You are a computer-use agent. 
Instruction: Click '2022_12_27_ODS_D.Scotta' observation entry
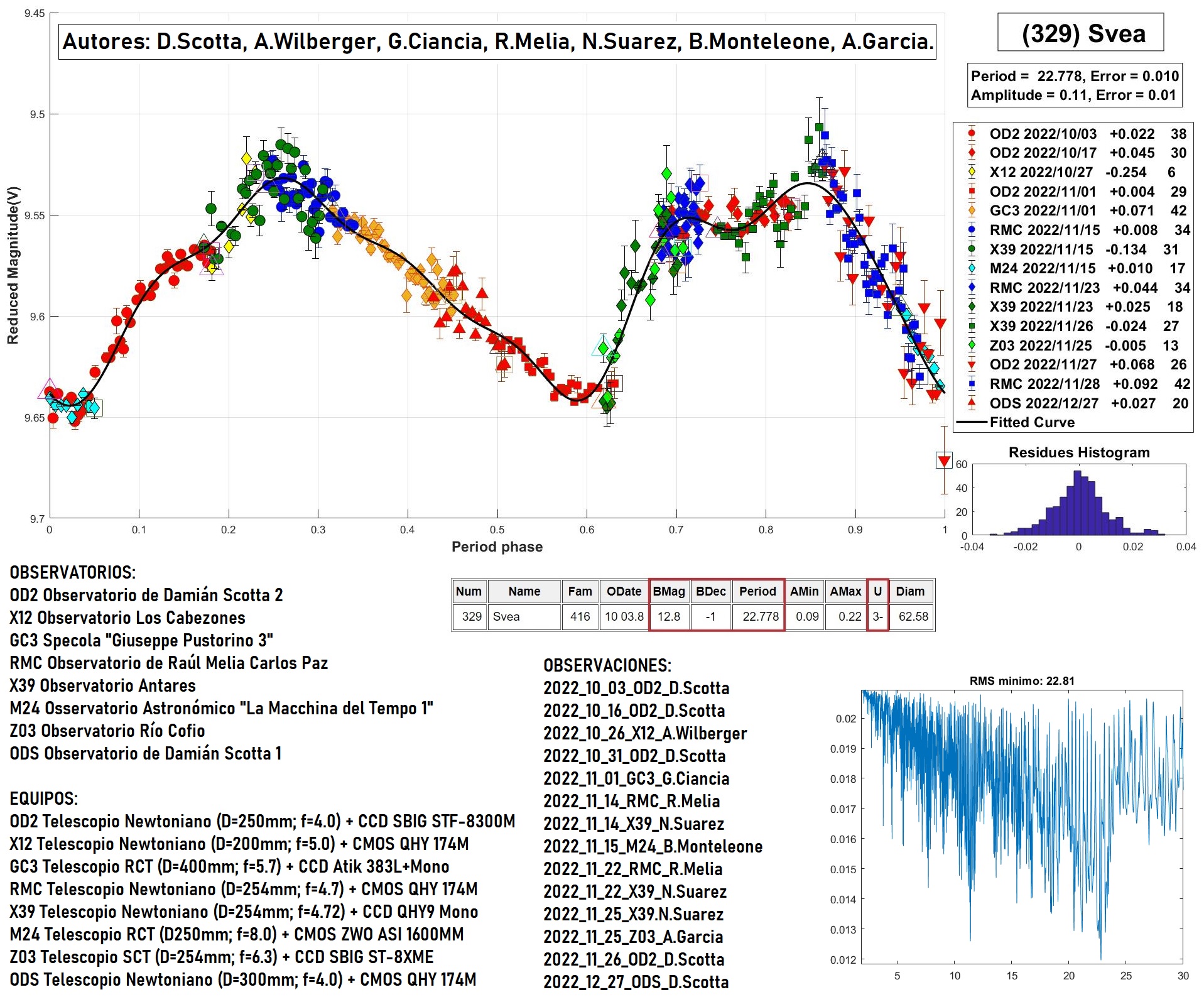pos(636,982)
